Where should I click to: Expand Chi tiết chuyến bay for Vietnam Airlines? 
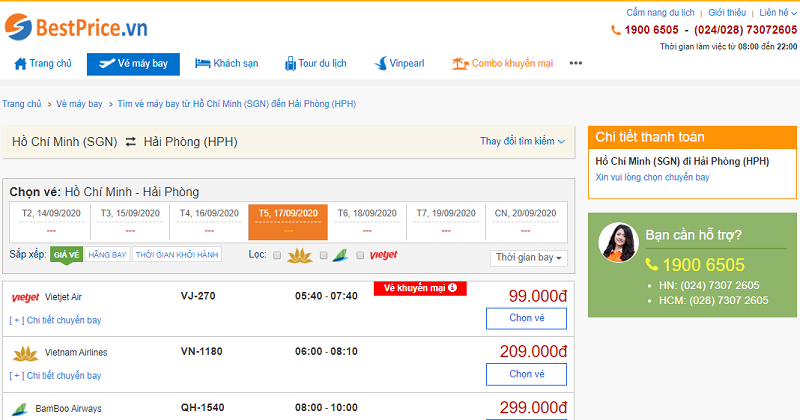coord(56,376)
